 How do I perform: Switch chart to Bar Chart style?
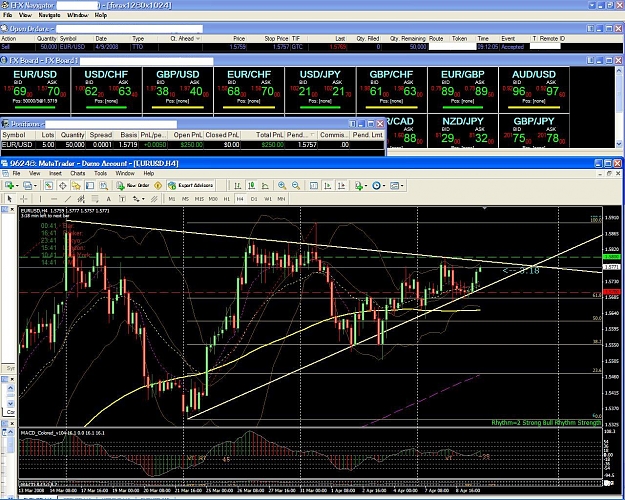238,185
